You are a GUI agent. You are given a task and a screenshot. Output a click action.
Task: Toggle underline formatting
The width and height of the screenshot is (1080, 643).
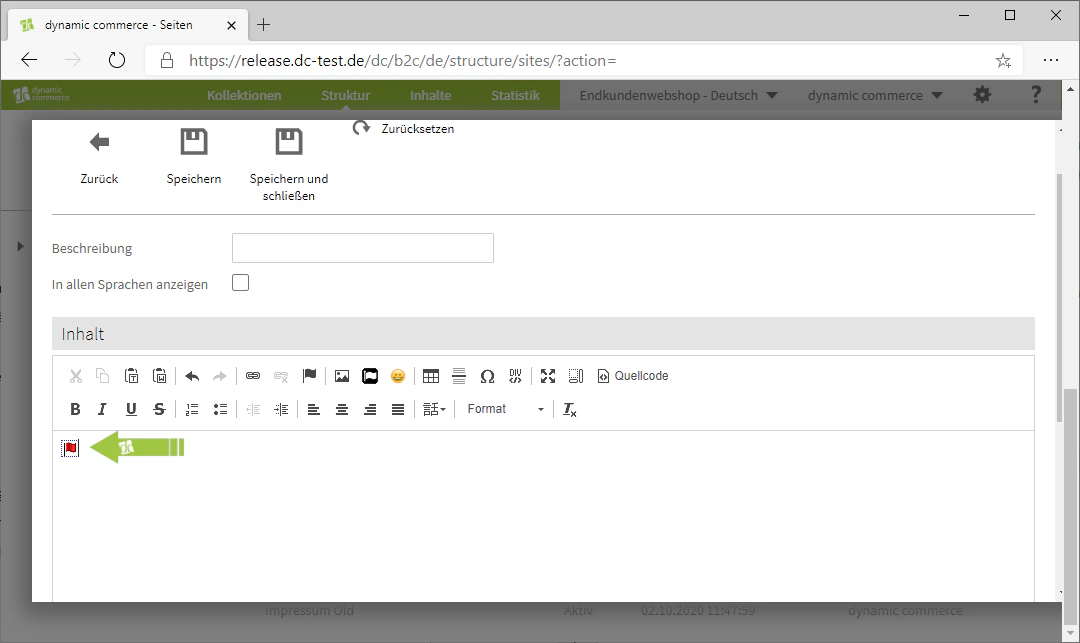pos(132,409)
